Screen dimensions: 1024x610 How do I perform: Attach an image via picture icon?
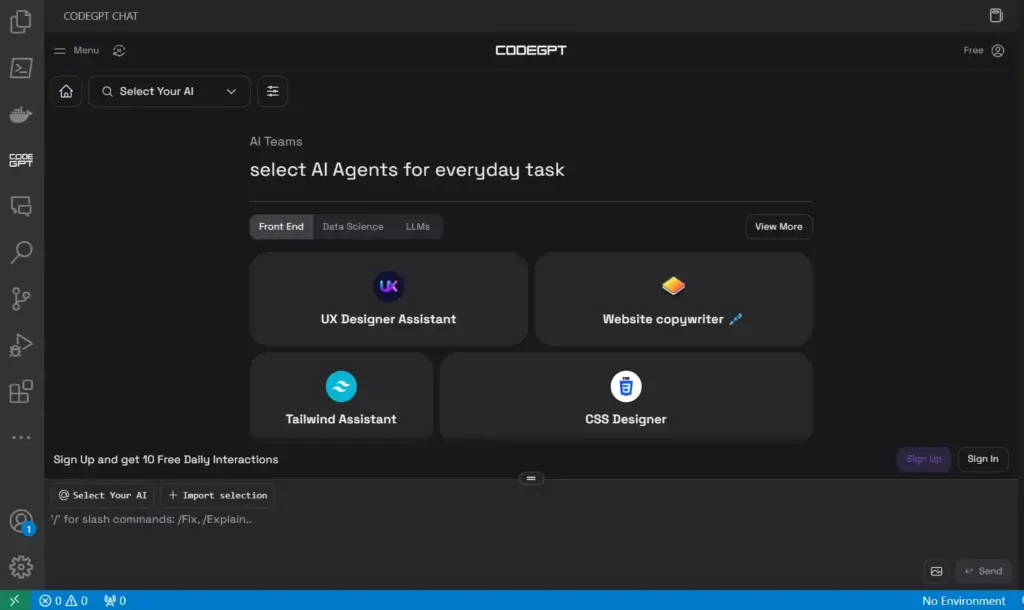pos(936,571)
